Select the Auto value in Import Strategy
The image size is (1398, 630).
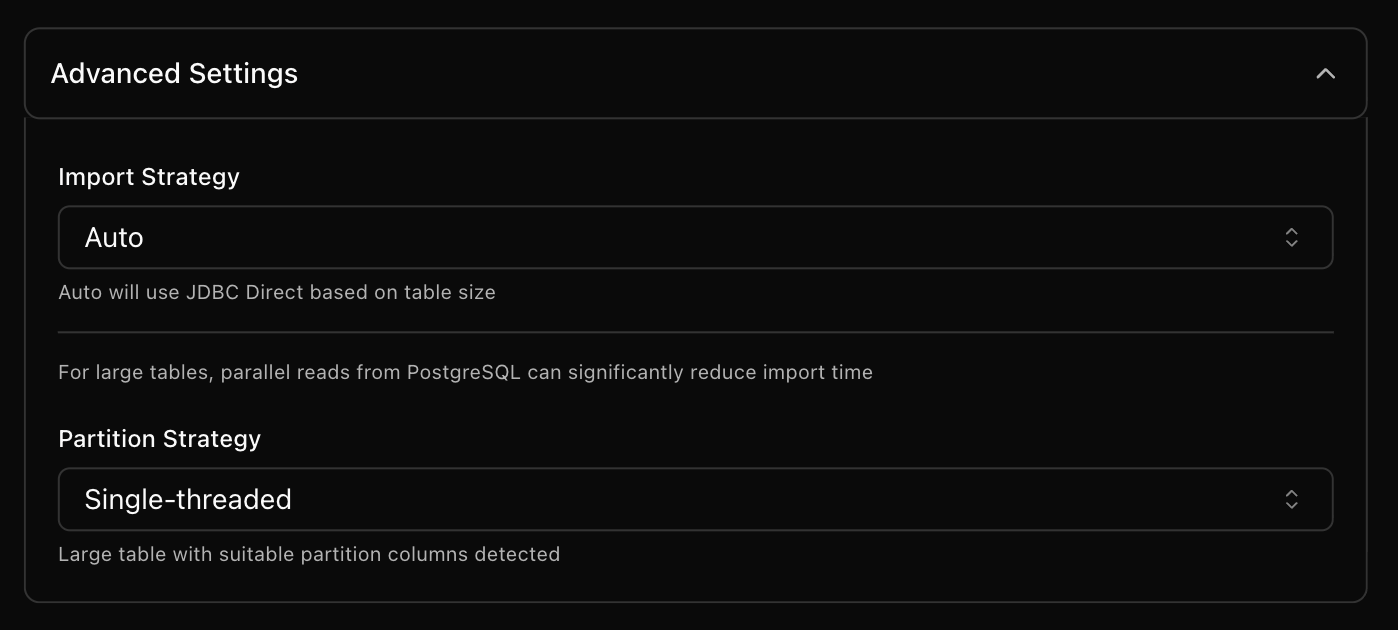coord(113,237)
